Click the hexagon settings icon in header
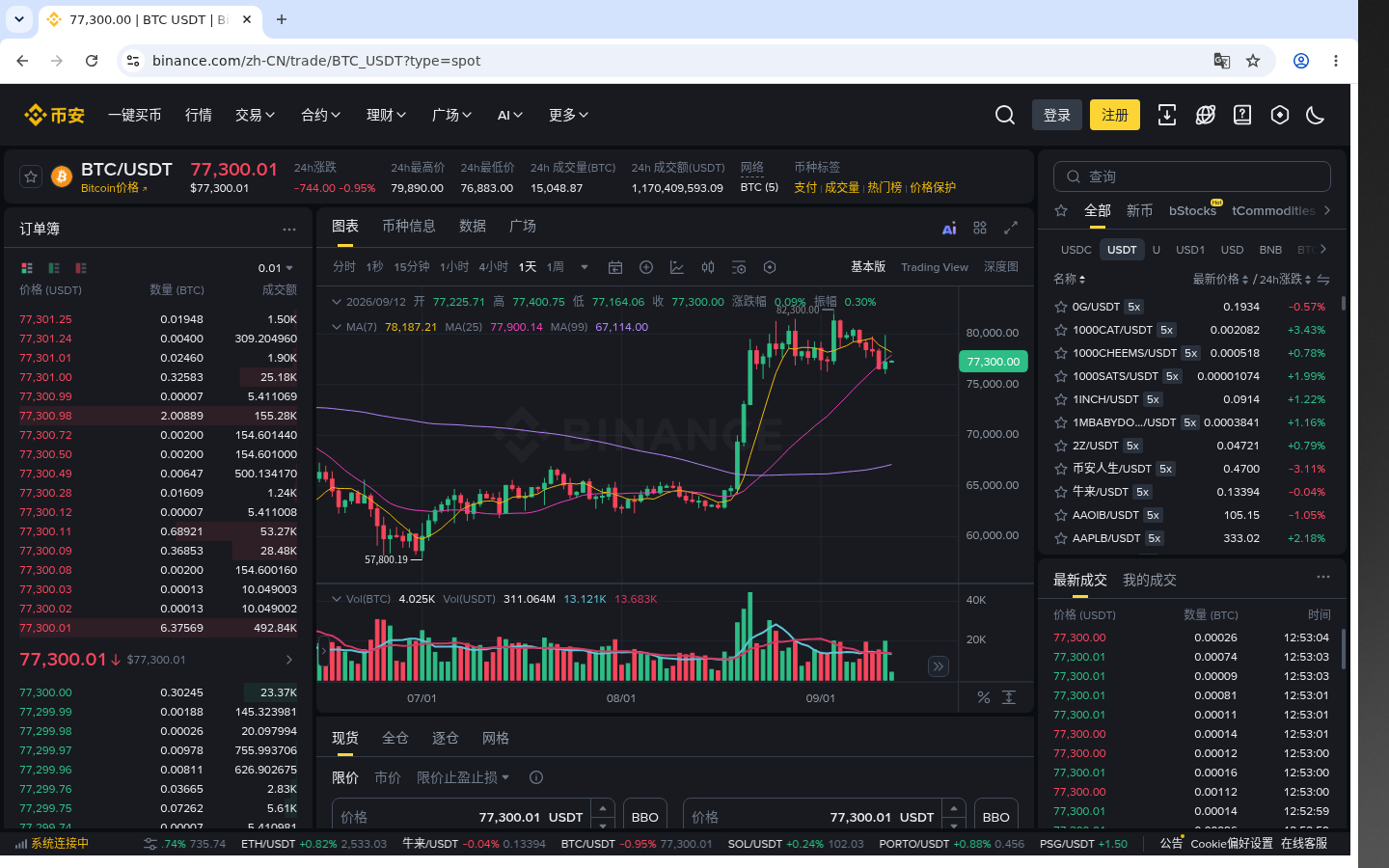 point(1280,115)
